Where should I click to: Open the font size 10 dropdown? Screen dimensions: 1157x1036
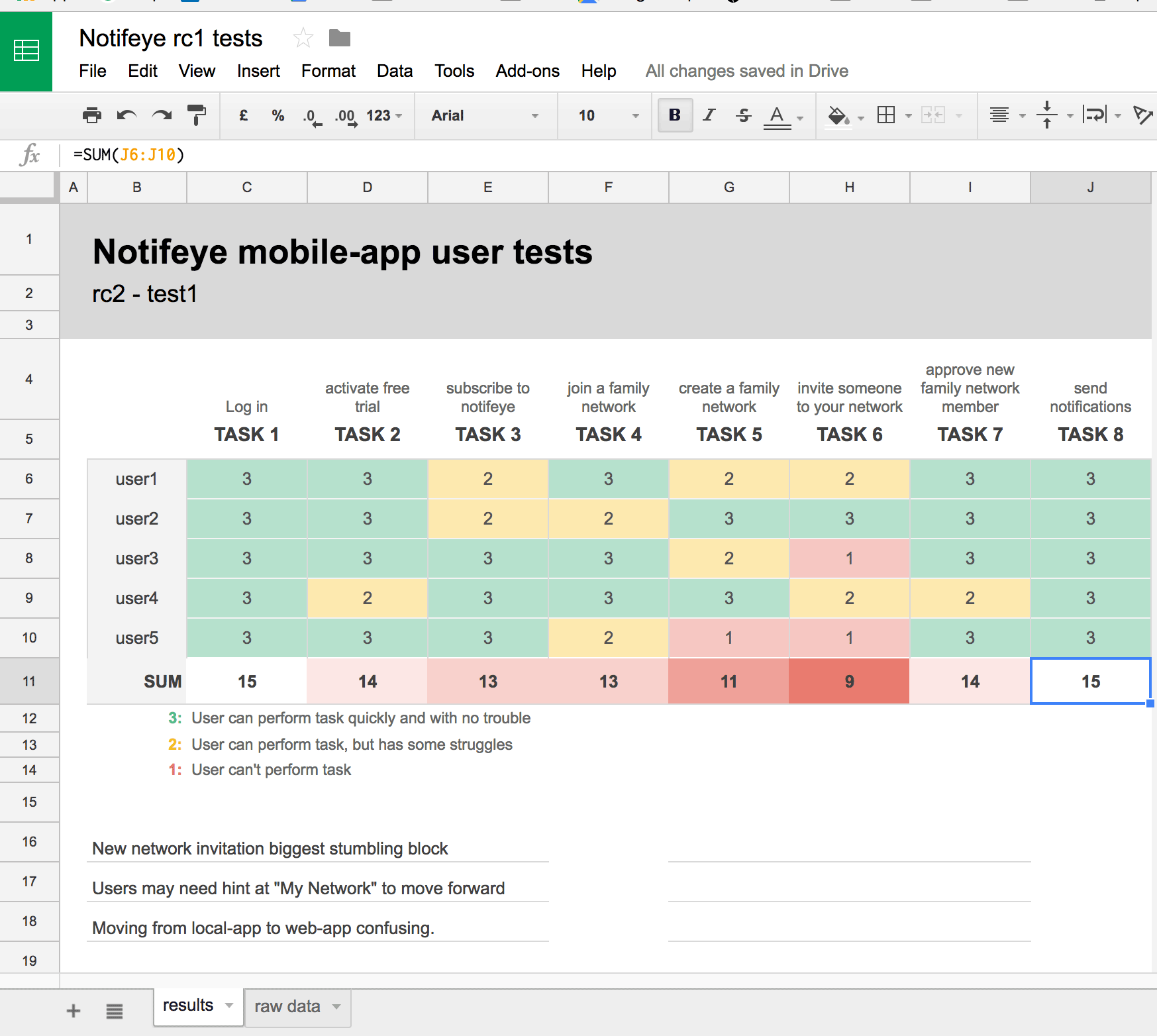click(x=608, y=115)
